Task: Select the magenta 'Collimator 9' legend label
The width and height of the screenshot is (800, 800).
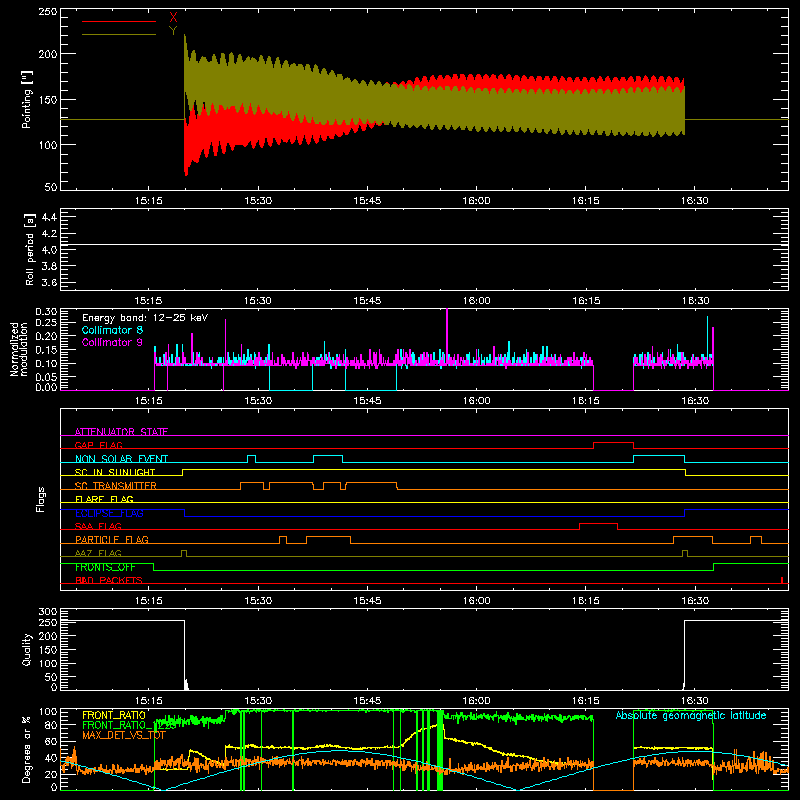Action: [x=112, y=342]
